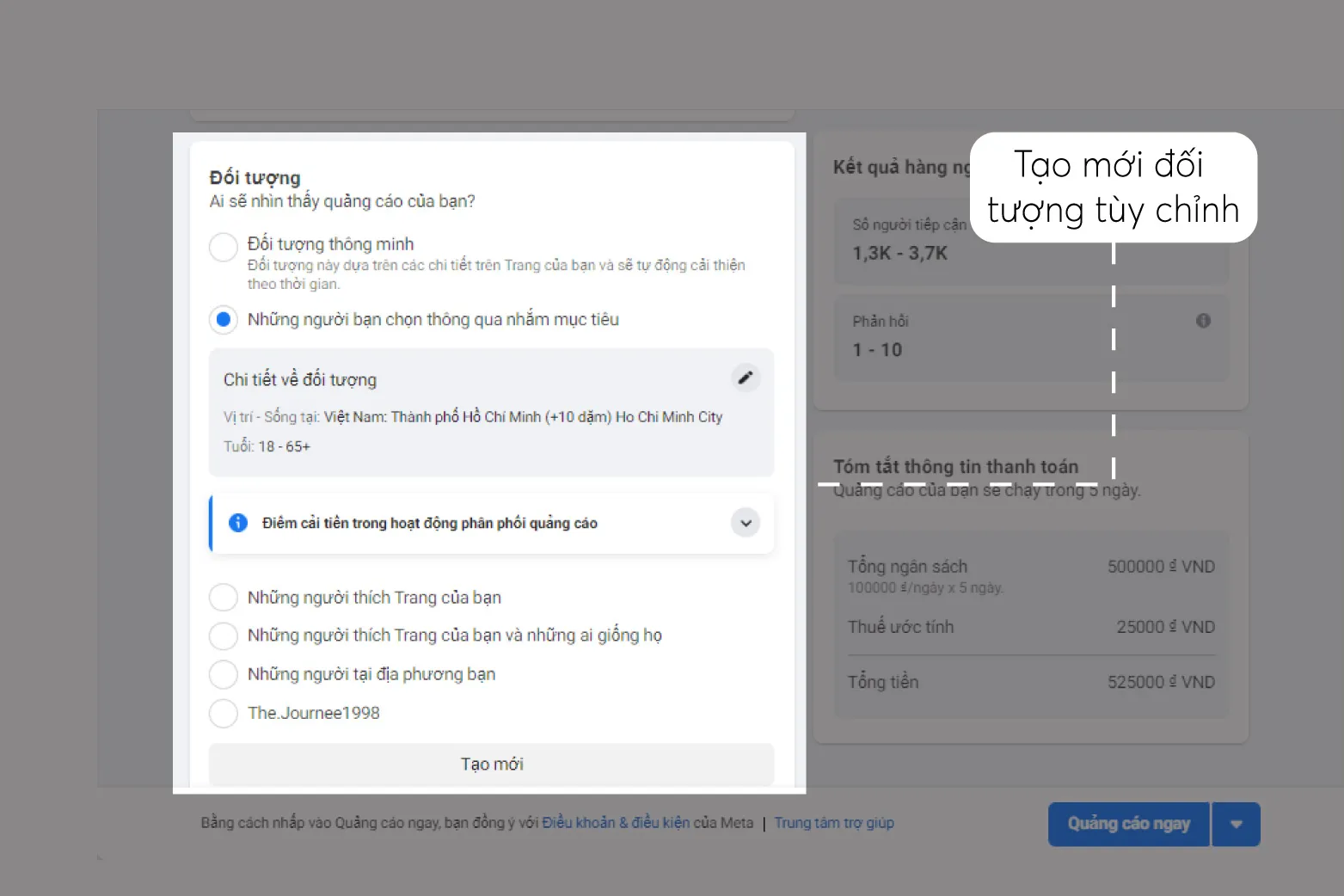Image resolution: width=1344 pixels, height=896 pixels.
Task: Click the 'Tạo mới đối tượng tùy chỉnh' callout label
Action: tap(1113, 187)
